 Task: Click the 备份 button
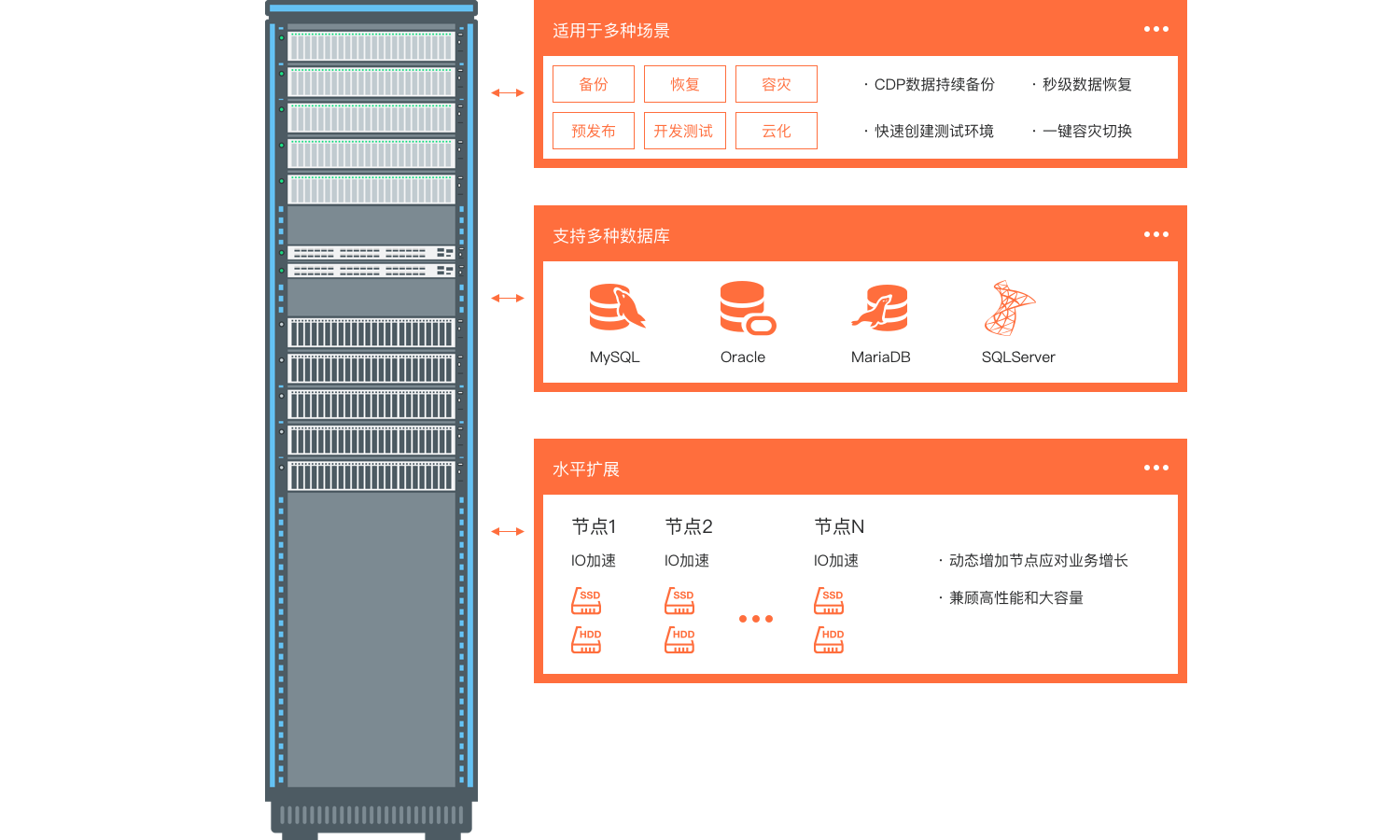(594, 84)
